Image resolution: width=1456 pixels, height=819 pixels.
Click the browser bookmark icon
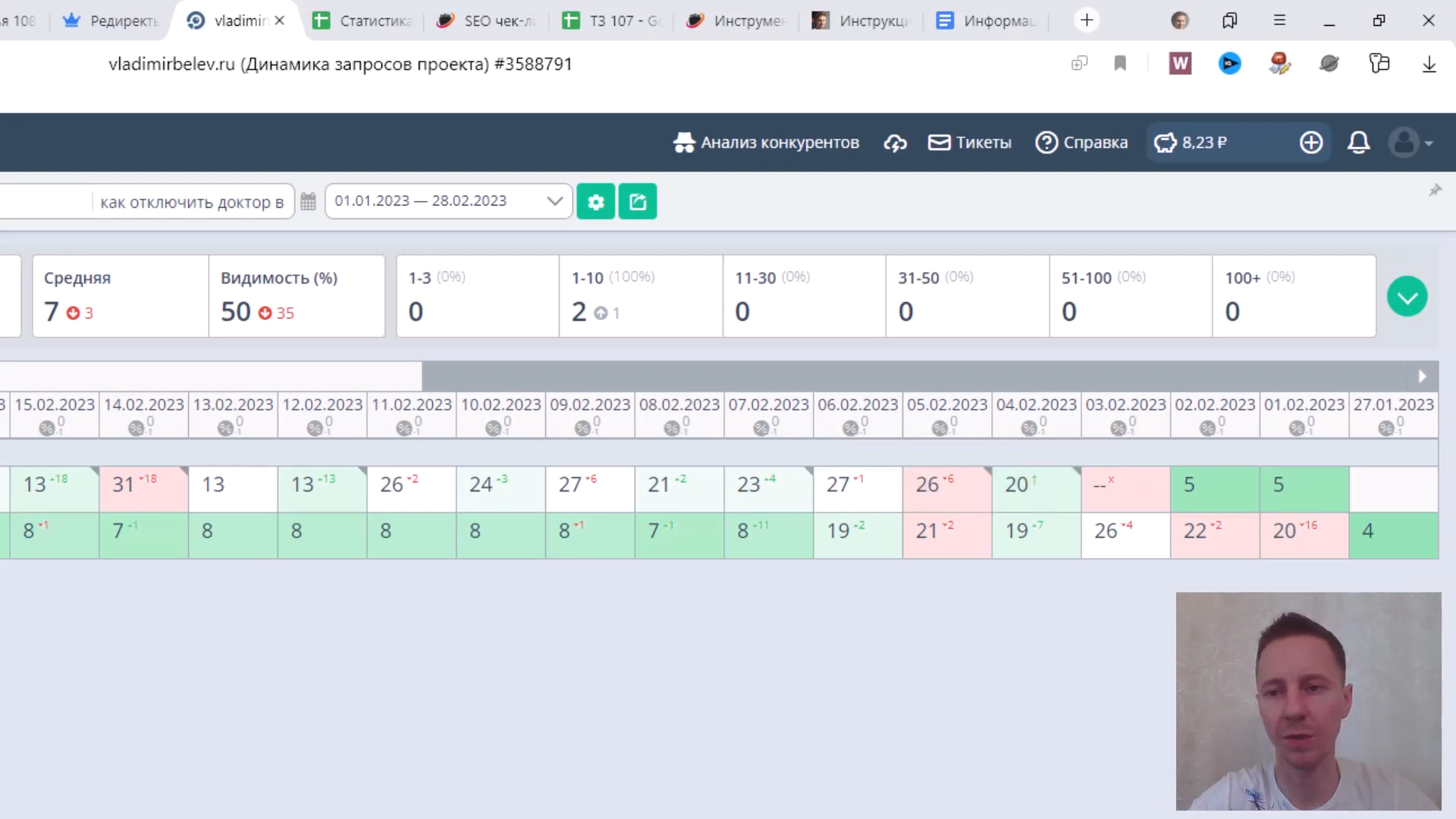click(1120, 64)
